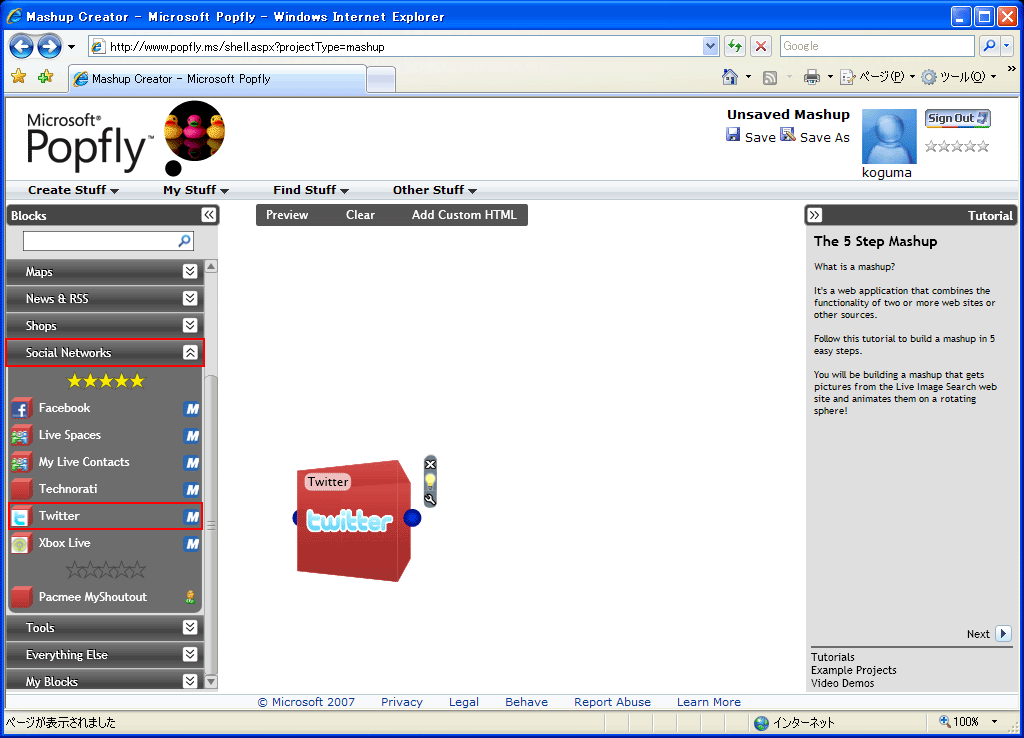Click the M badge beside Technorati

click(x=191, y=490)
